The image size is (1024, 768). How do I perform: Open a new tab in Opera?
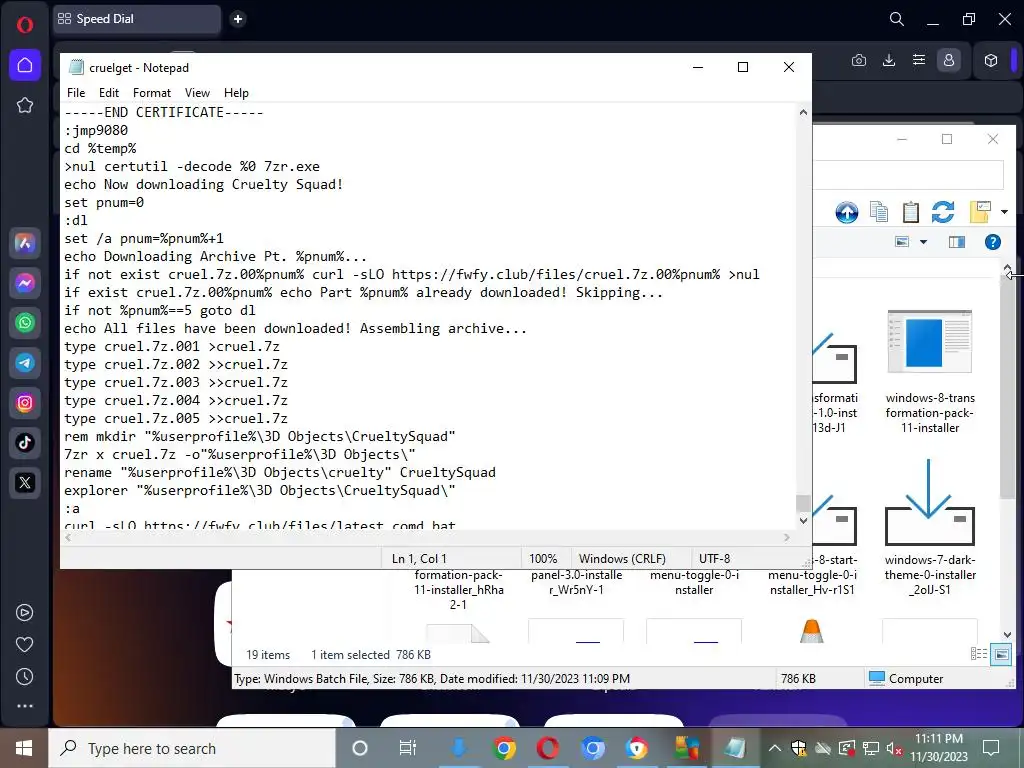(x=238, y=19)
